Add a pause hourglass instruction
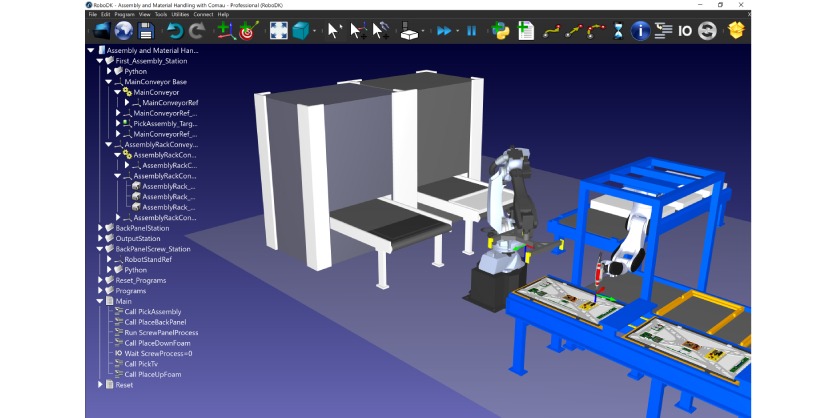This screenshot has height=418, width=836. click(618, 31)
